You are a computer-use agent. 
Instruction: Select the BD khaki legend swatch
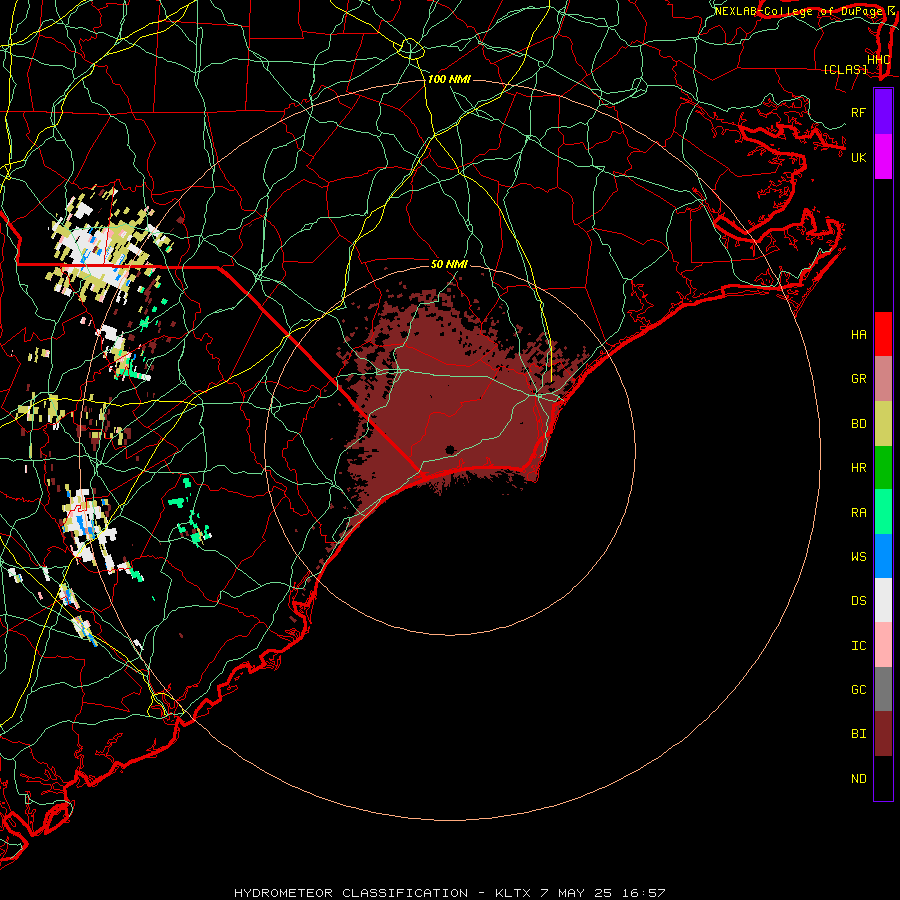(883, 424)
